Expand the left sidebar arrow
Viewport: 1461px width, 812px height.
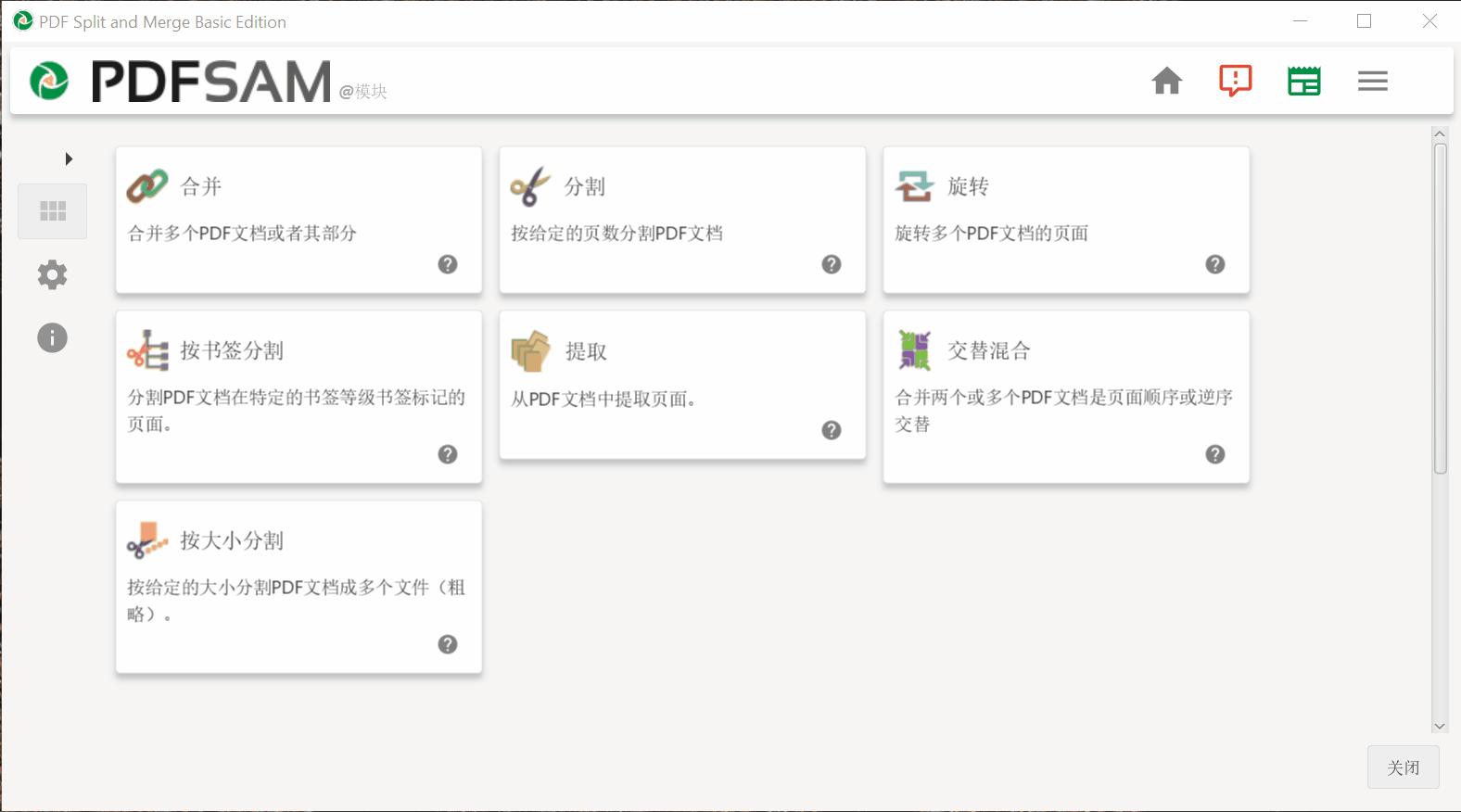68,159
